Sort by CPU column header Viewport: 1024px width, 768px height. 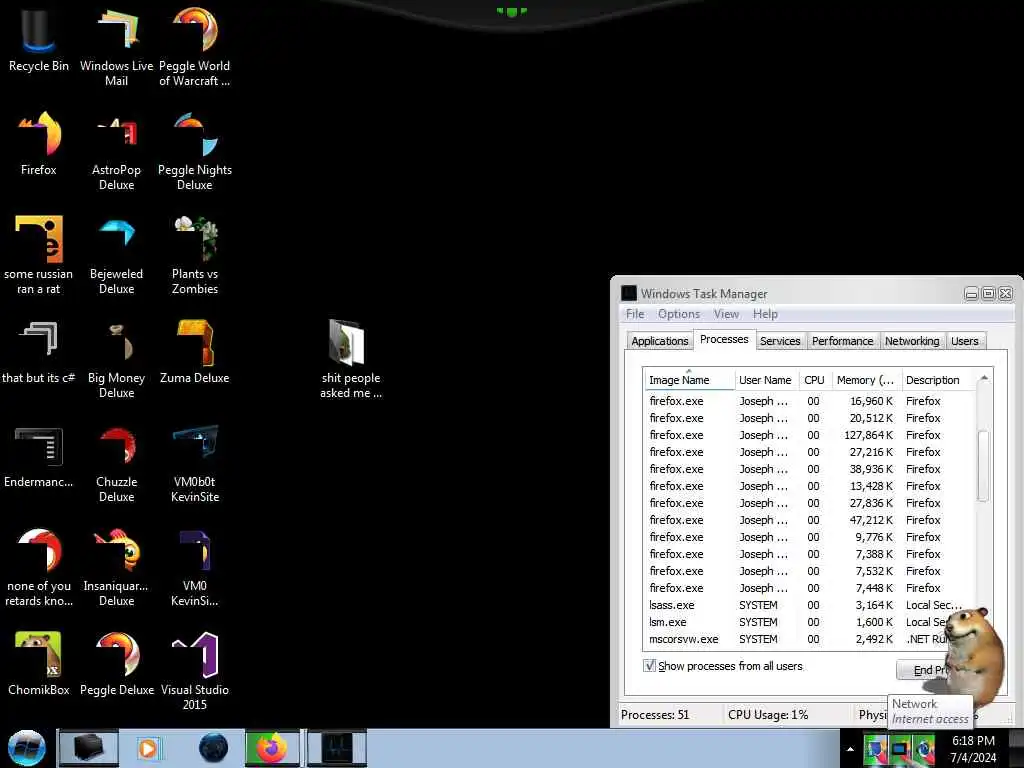pyautogui.click(x=814, y=379)
